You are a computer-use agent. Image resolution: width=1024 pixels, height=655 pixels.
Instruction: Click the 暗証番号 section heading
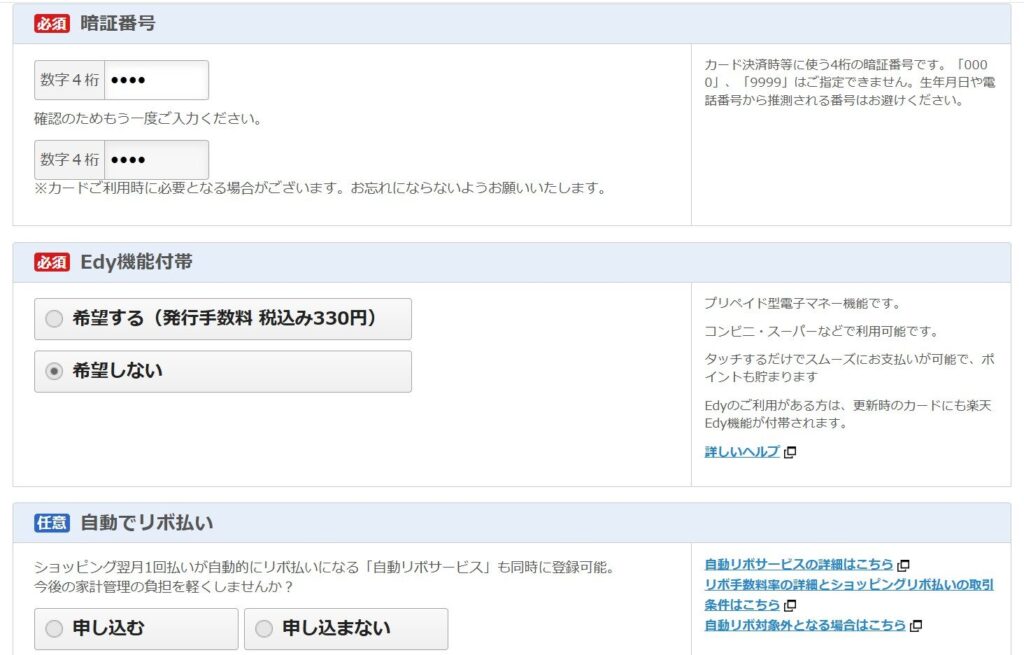(118, 24)
